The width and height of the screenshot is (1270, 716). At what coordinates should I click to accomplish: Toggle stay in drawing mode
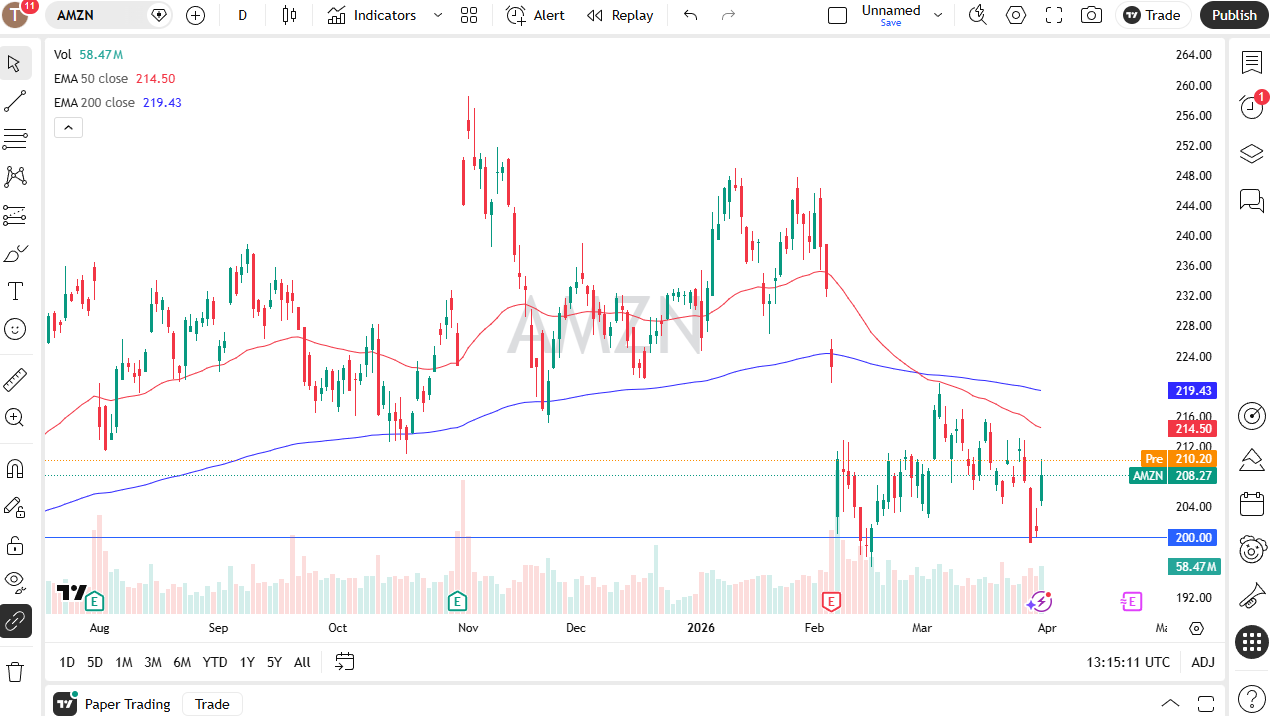point(15,507)
